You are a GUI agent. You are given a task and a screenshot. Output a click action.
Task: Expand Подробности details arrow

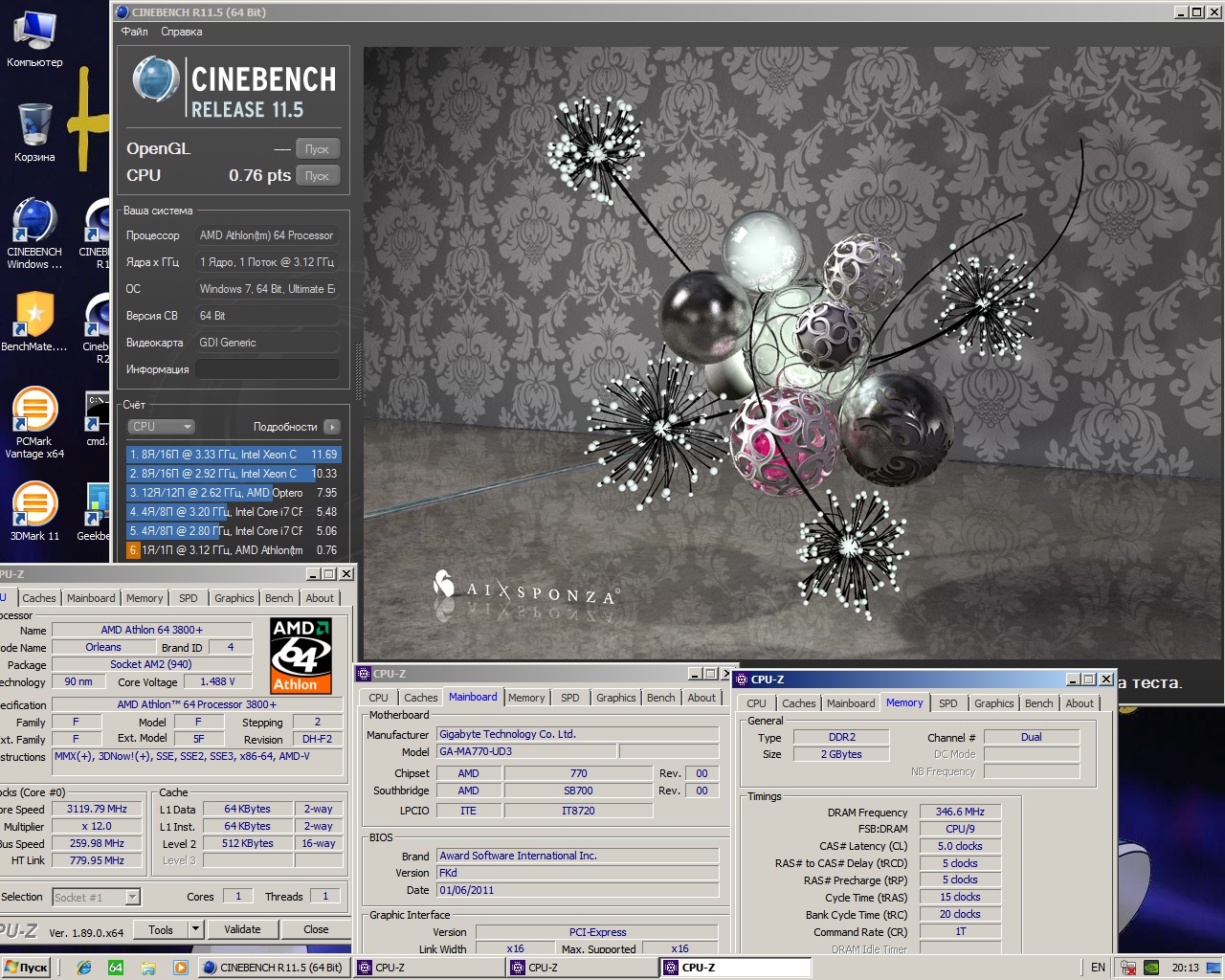332,427
